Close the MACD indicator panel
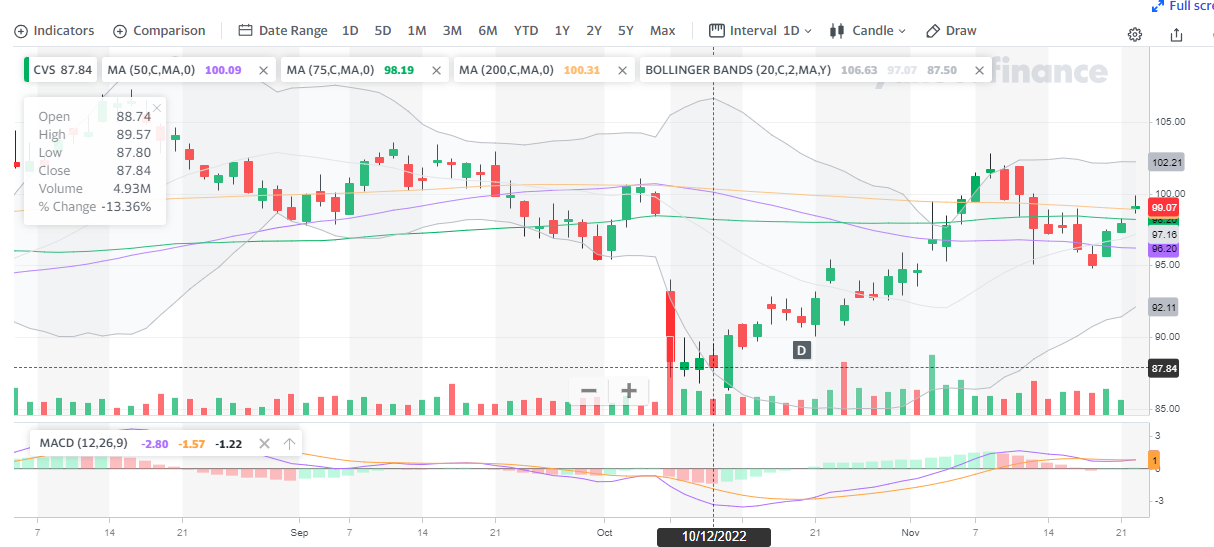 click(x=264, y=444)
